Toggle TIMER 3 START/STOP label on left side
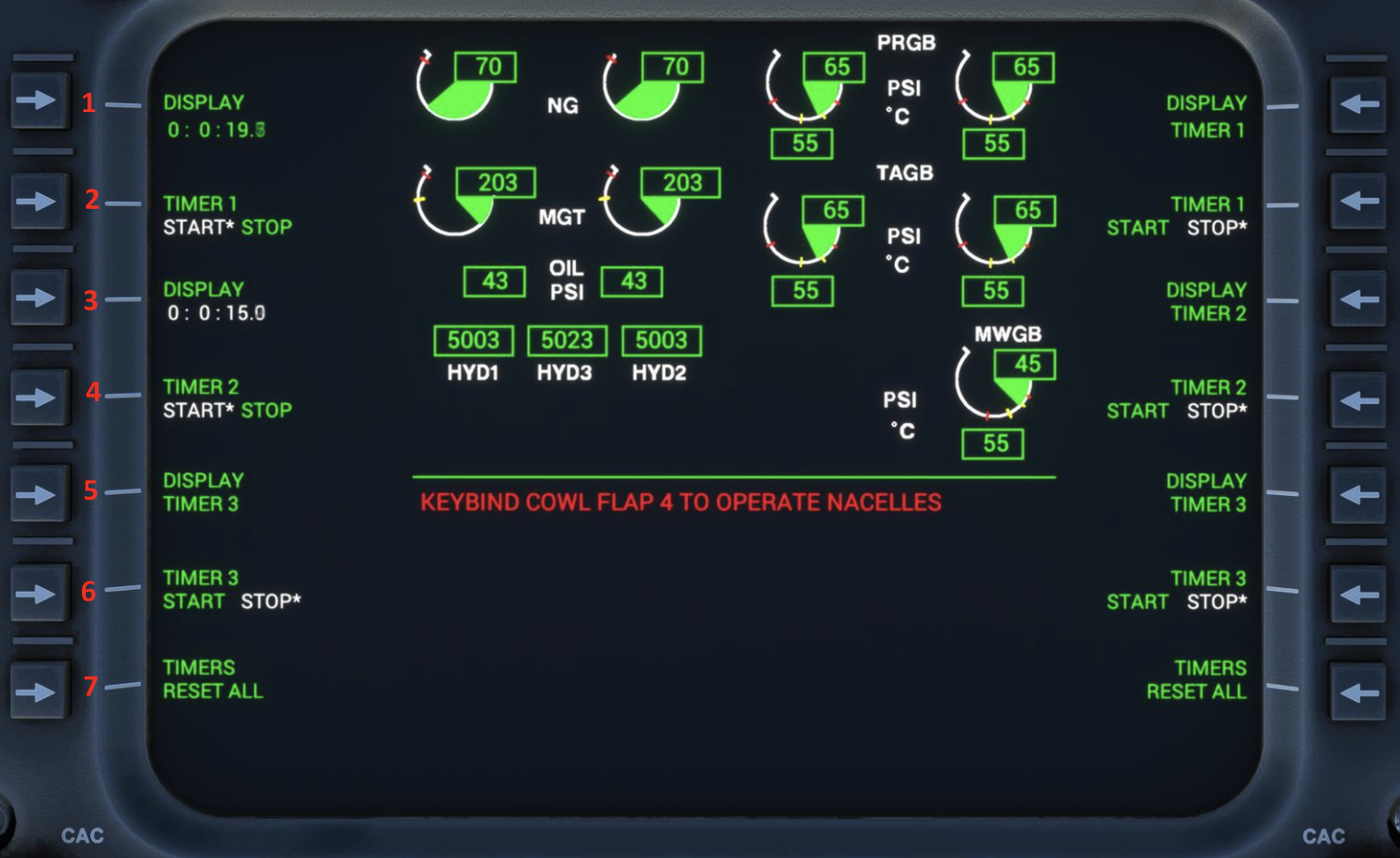This screenshot has width=1400, height=858. [x=231, y=590]
